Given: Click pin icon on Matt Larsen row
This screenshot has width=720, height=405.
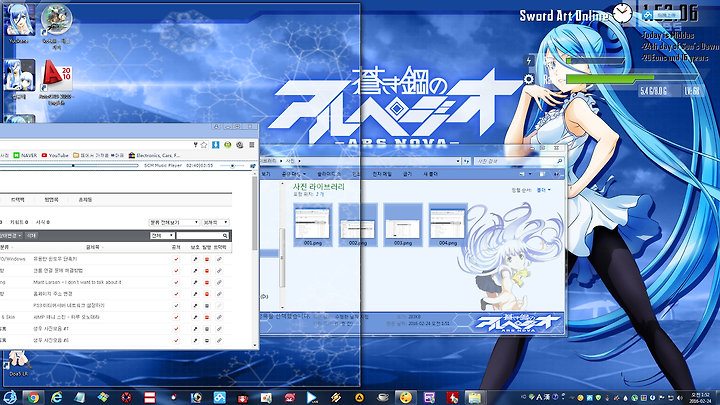Looking at the screenshot, I should coord(195,282).
